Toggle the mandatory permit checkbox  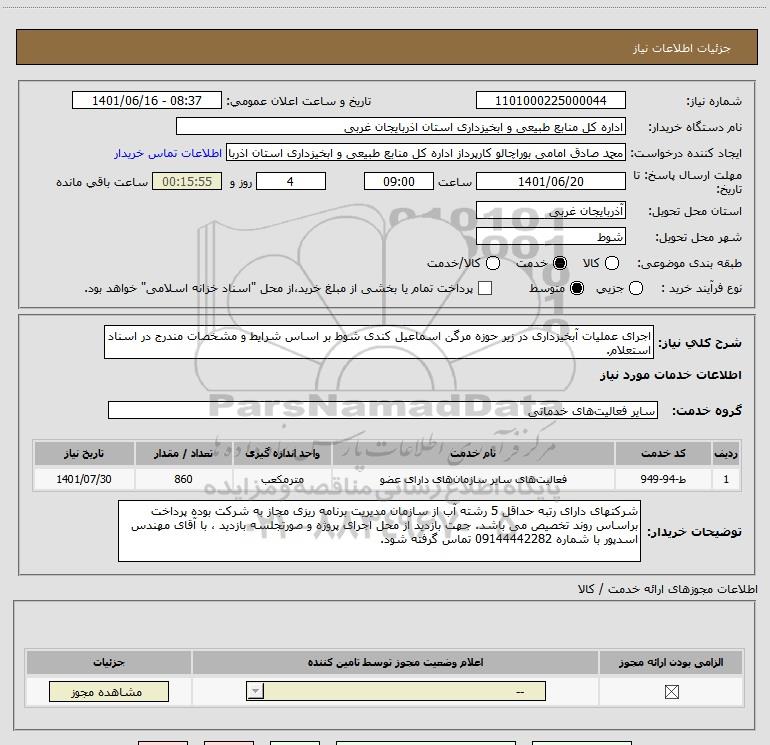pyautogui.click(x=671, y=692)
